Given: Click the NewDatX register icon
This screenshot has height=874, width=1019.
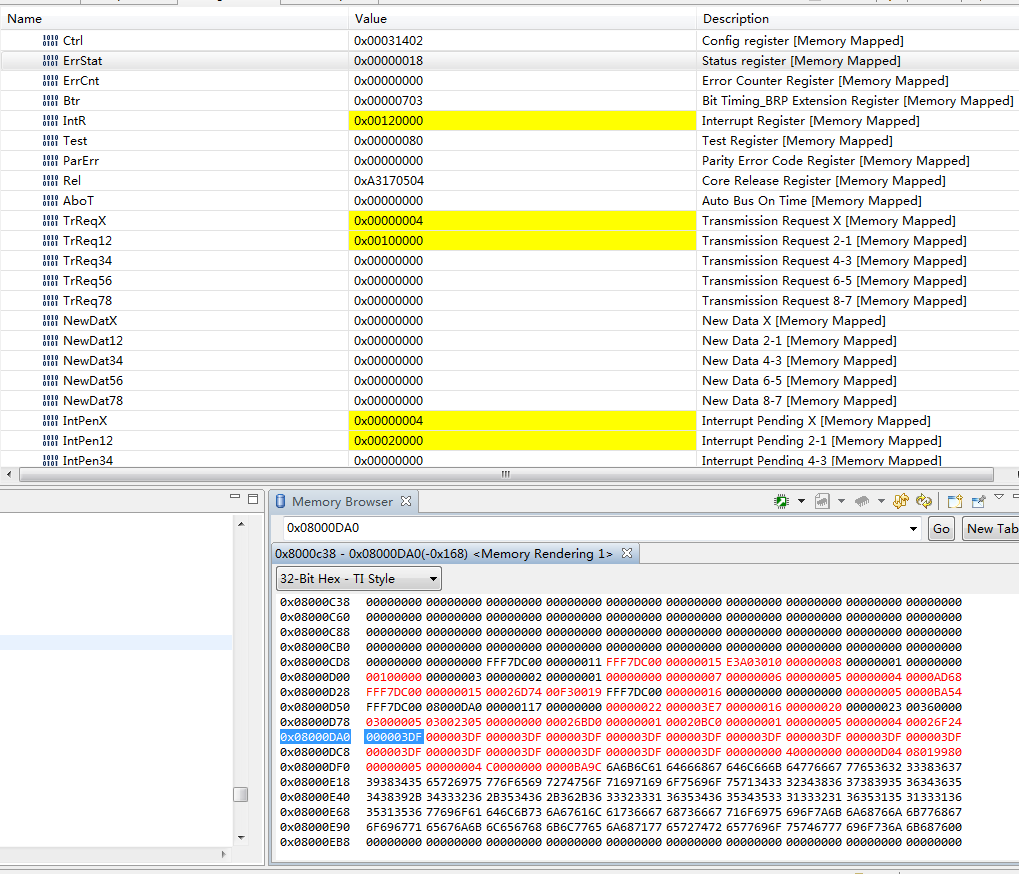Looking at the screenshot, I should pyautogui.click(x=51, y=321).
